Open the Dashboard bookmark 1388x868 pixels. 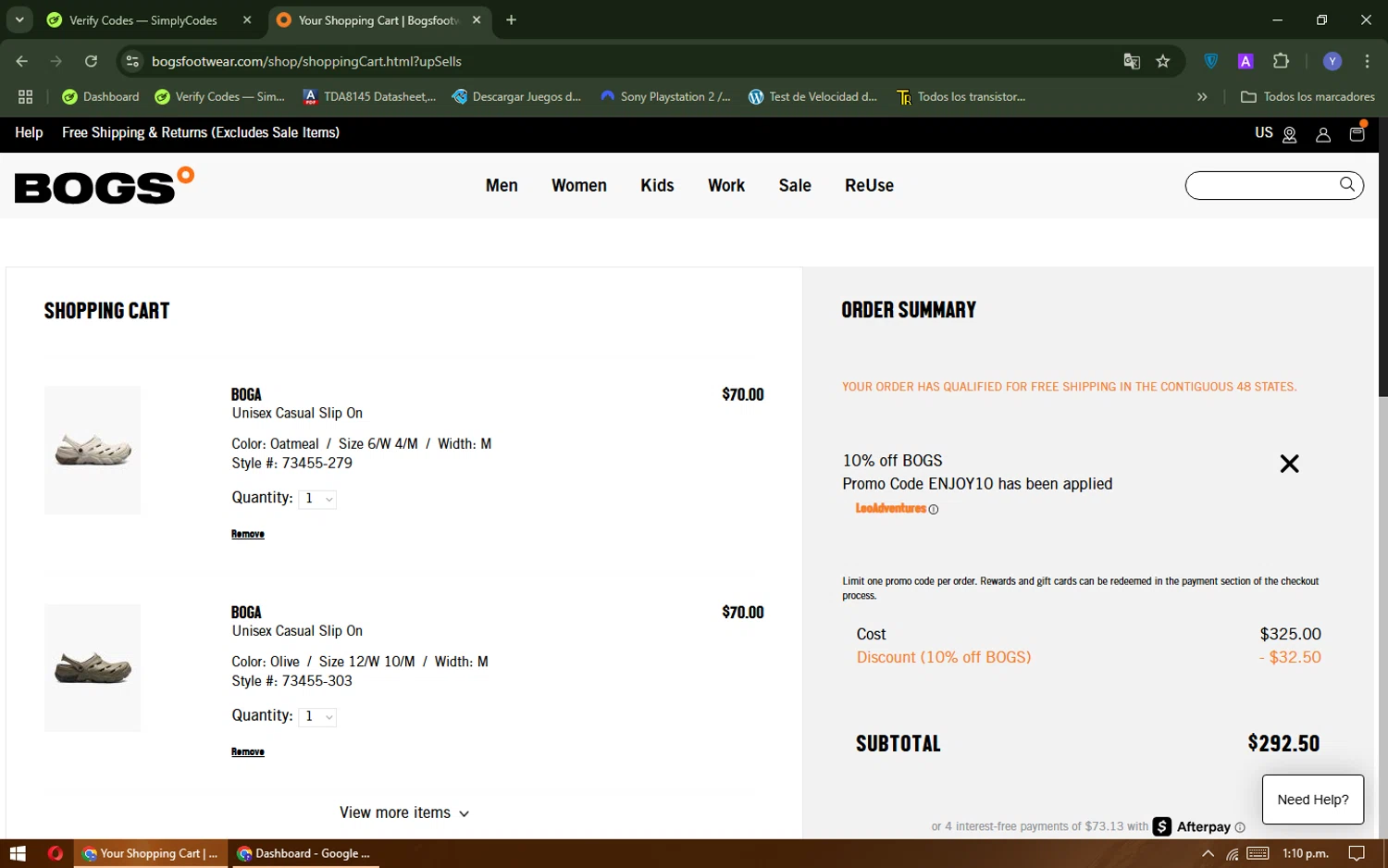[100, 96]
